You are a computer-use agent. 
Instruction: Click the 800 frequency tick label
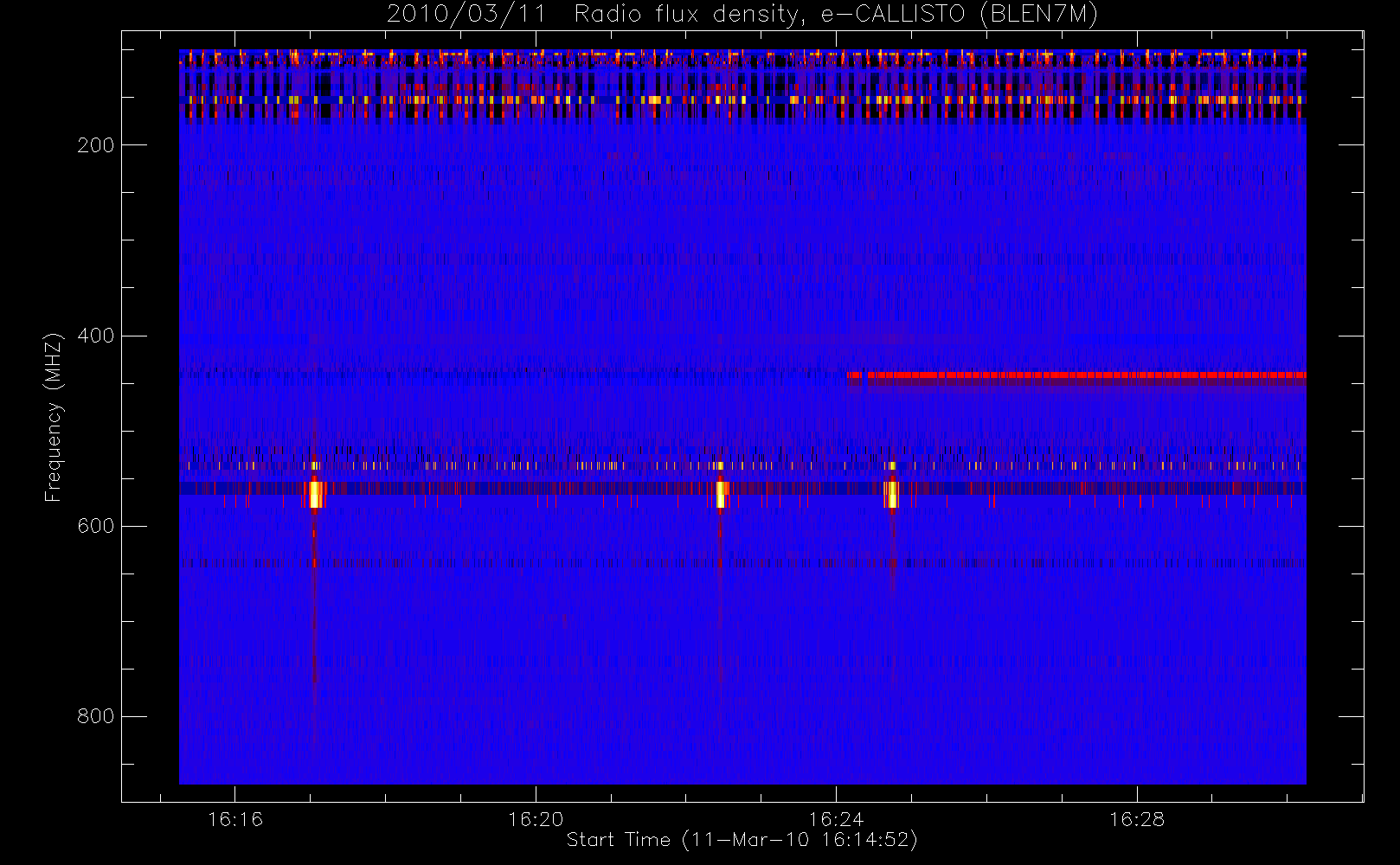[96, 716]
